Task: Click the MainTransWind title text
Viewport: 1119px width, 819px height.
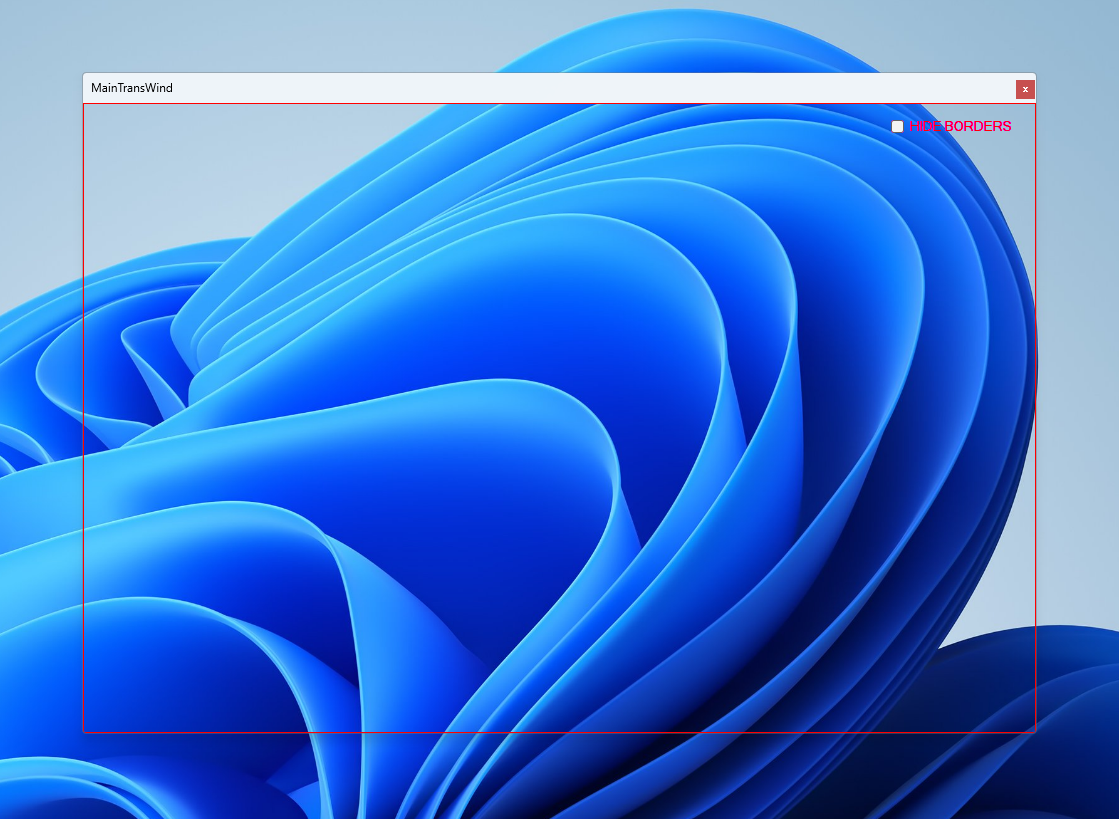Action: point(132,88)
